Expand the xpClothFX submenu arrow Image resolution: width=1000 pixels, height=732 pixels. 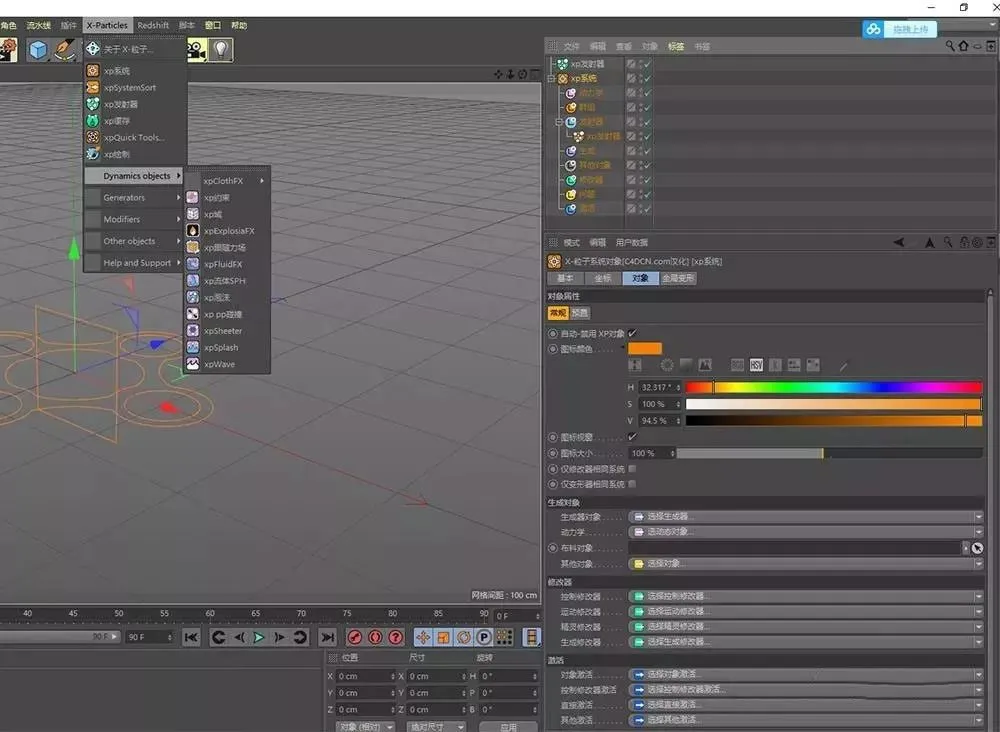[261, 180]
